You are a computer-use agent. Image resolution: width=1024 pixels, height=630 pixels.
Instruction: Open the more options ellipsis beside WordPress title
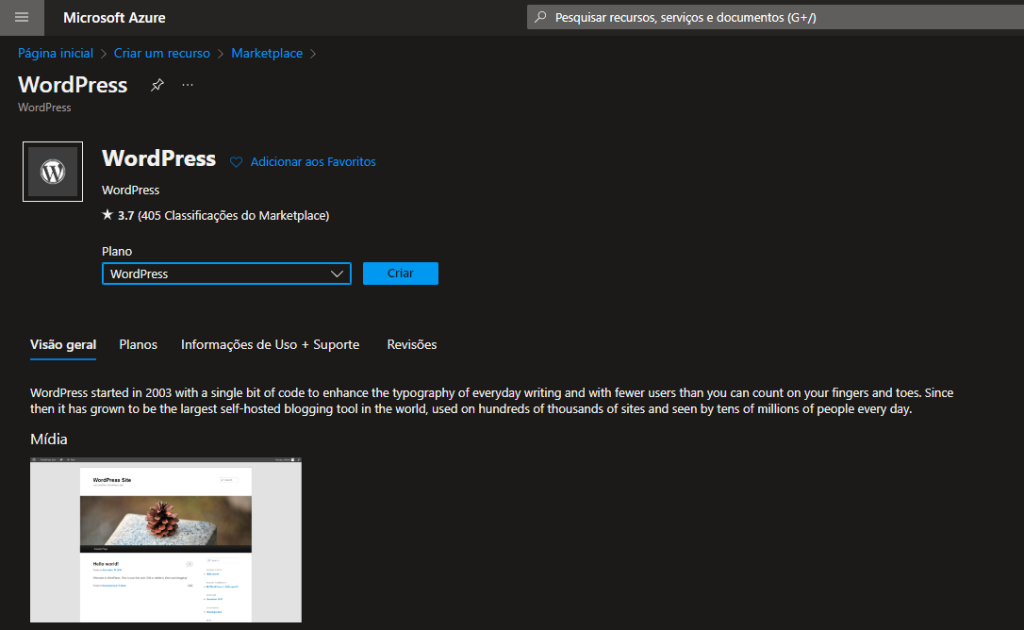187,85
